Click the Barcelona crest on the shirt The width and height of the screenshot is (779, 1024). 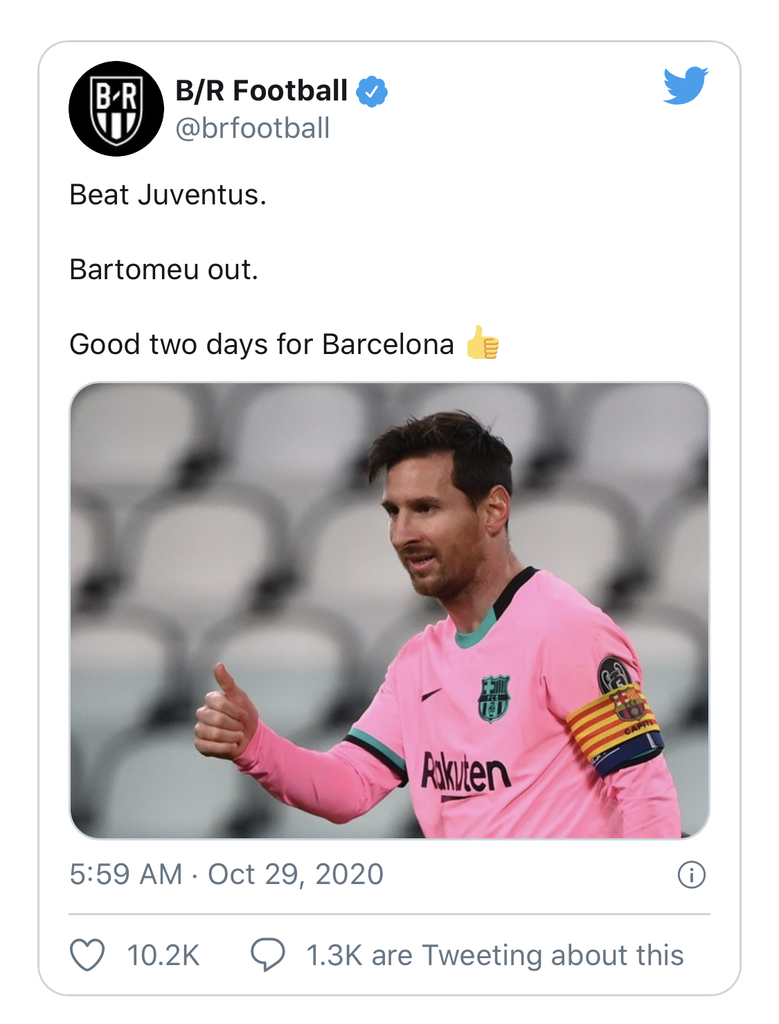coord(494,699)
